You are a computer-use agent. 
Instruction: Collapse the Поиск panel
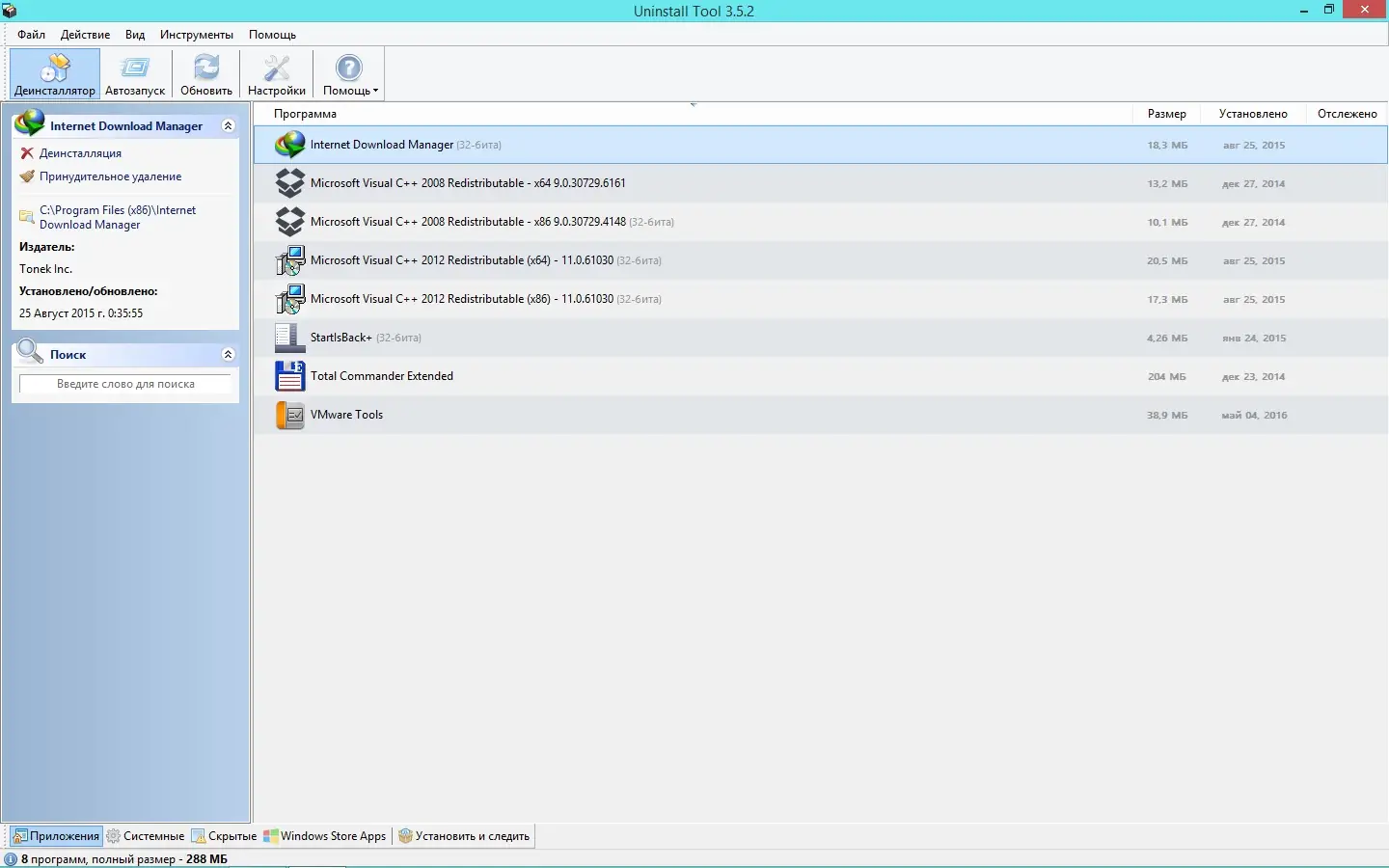pos(229,354)
